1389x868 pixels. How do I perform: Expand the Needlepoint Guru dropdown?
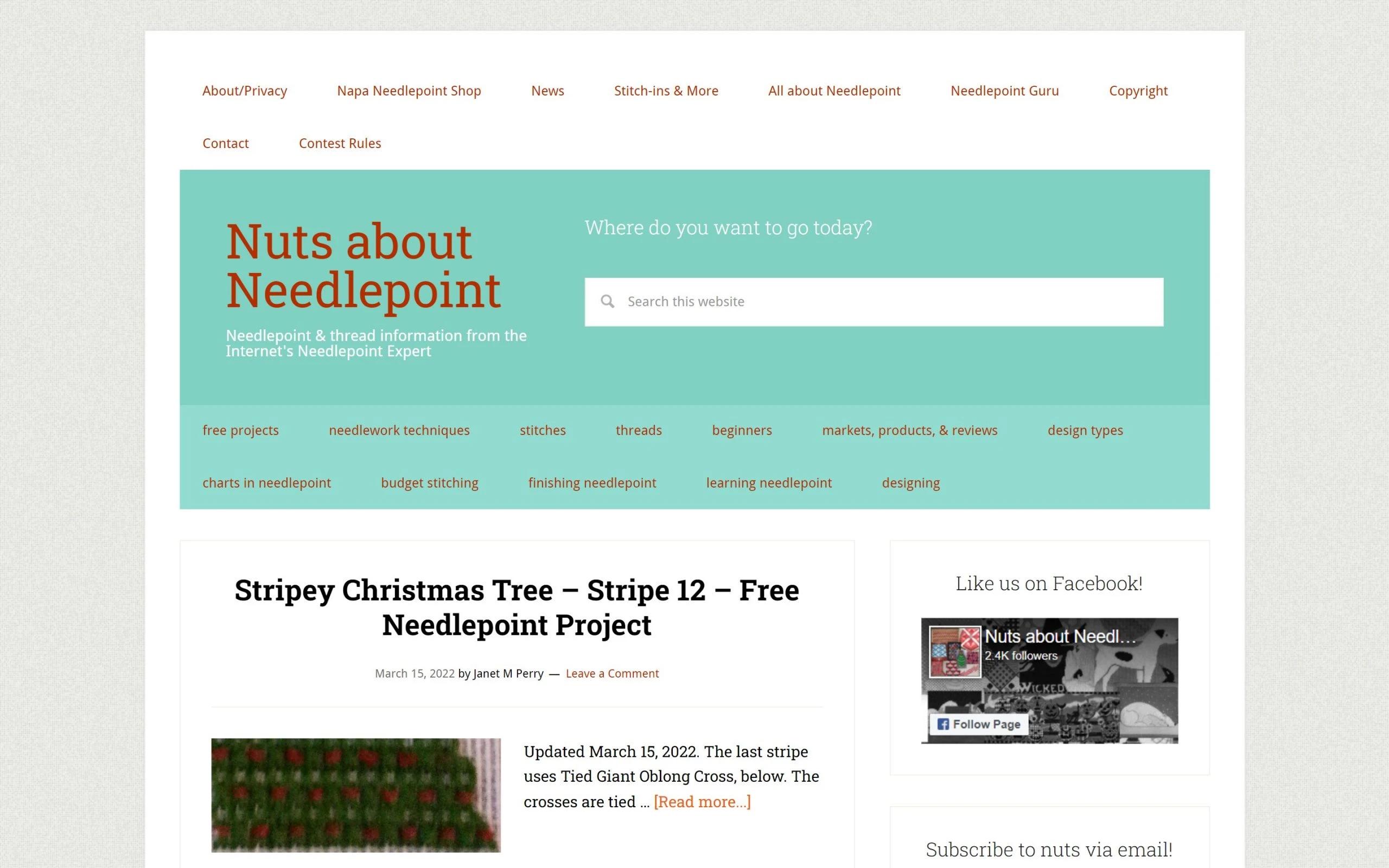click(x=1004, y=90)
